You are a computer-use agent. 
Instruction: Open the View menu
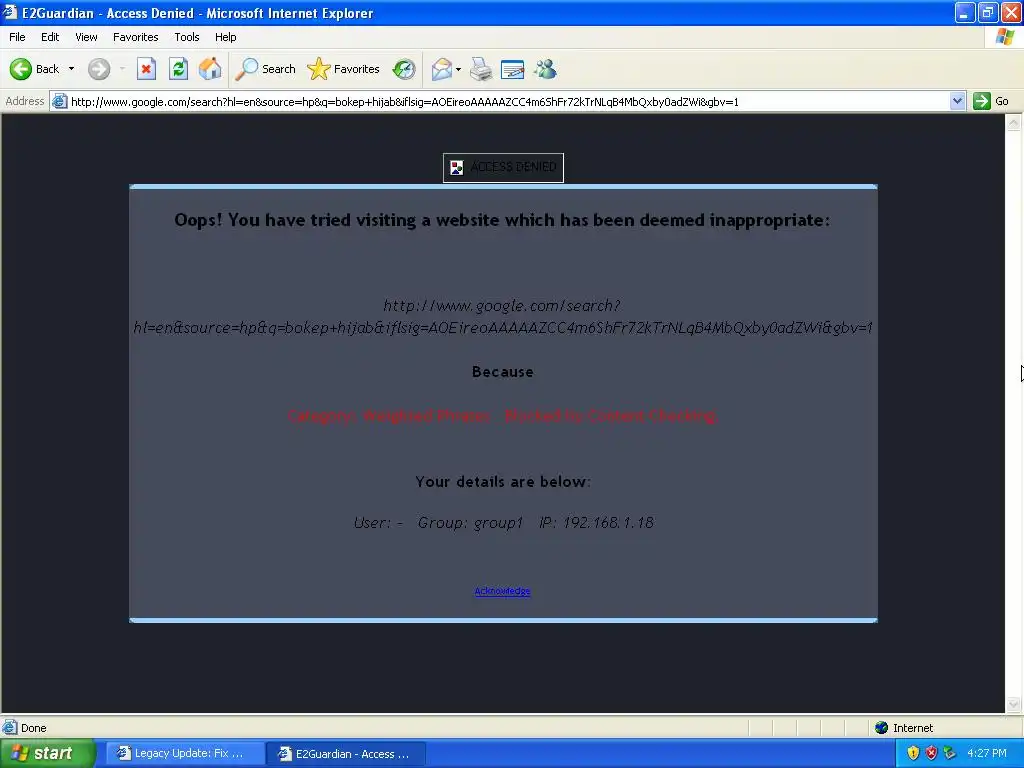86,37
